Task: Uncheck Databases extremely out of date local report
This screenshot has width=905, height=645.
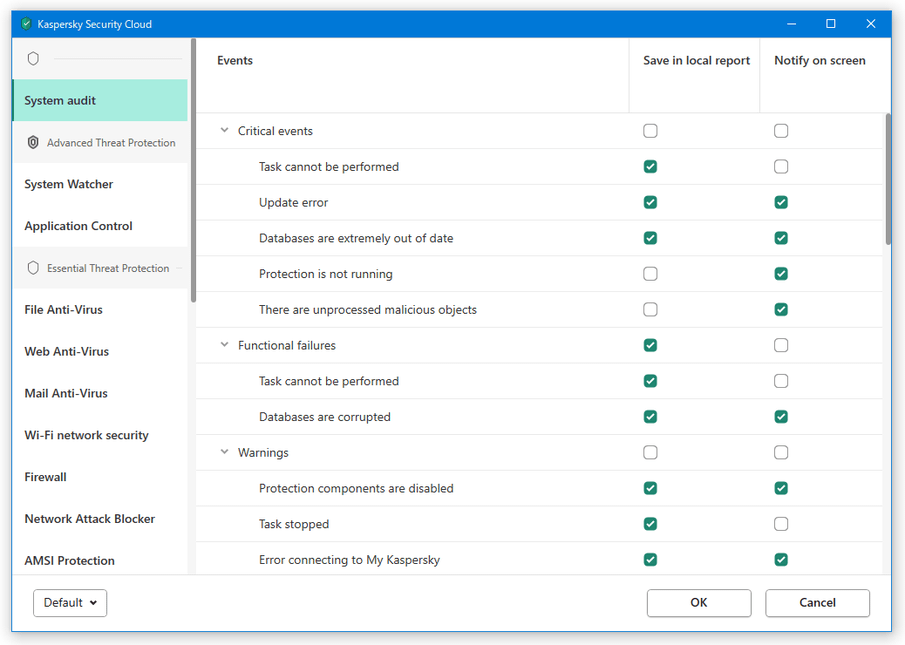Action: tap(650, 238)
